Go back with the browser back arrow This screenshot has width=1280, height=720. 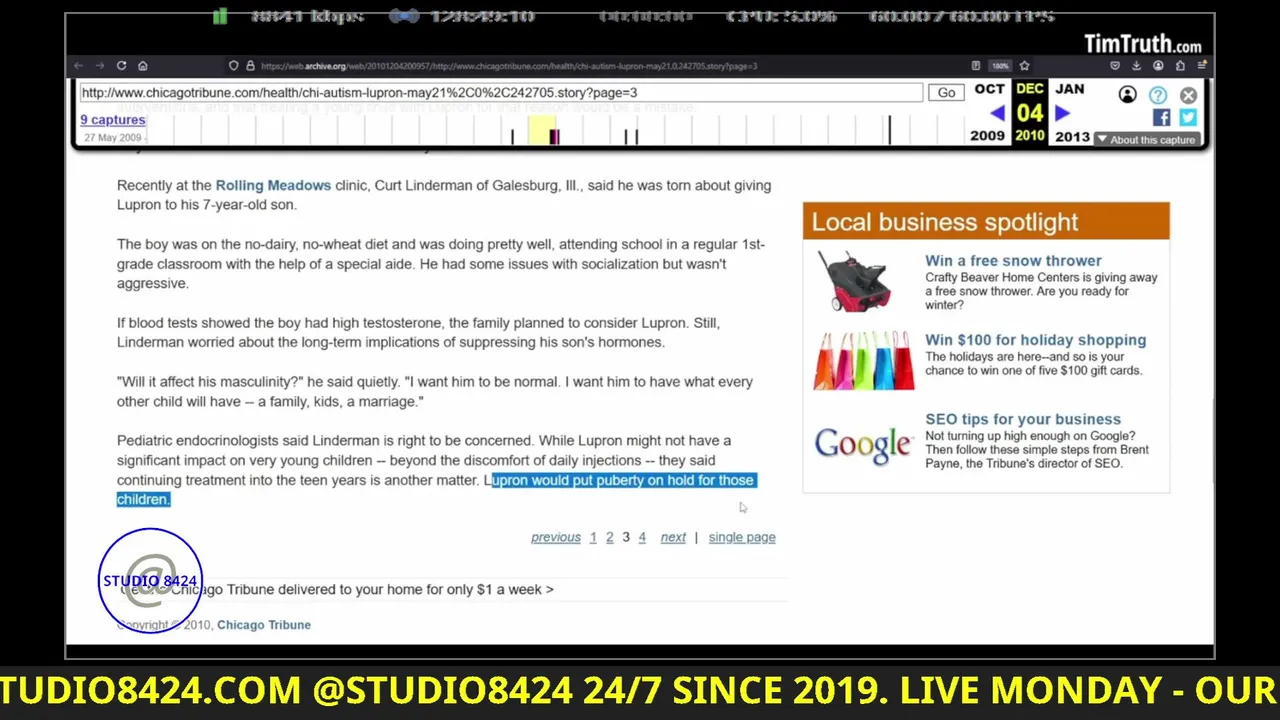[x=79, y=66]
